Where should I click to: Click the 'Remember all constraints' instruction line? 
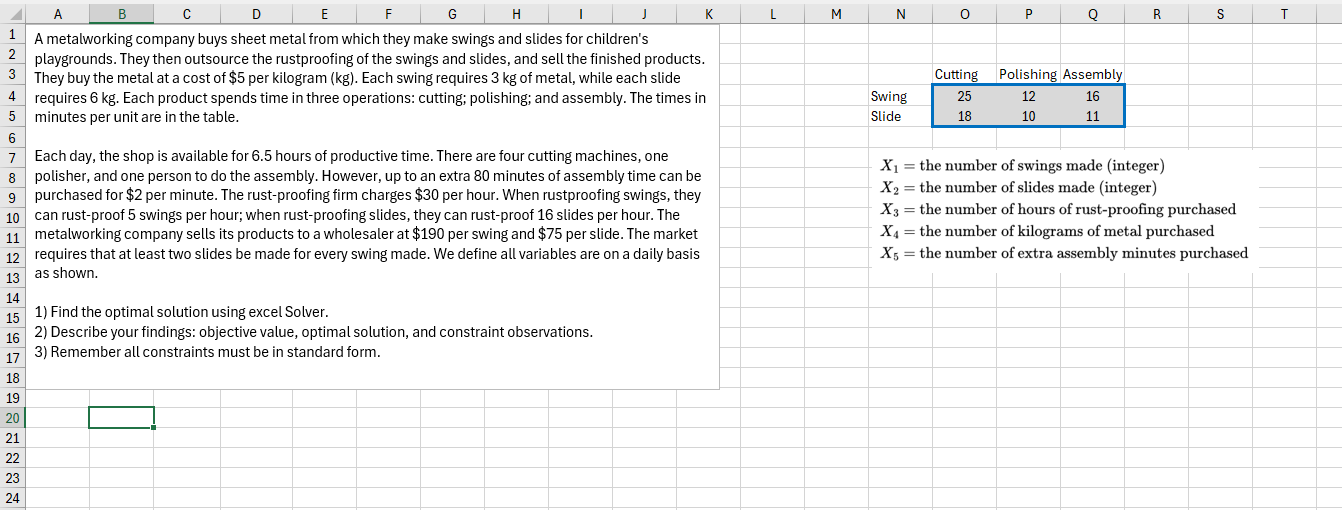coord(207,352)
